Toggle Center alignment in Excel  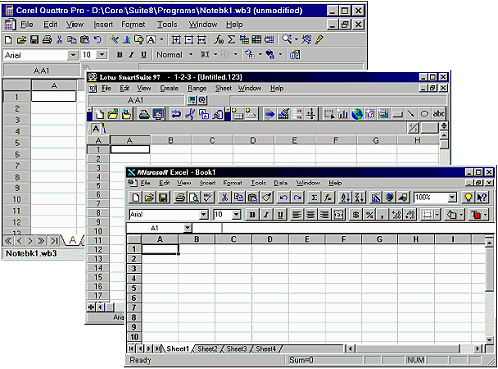(x=310, y=215)
